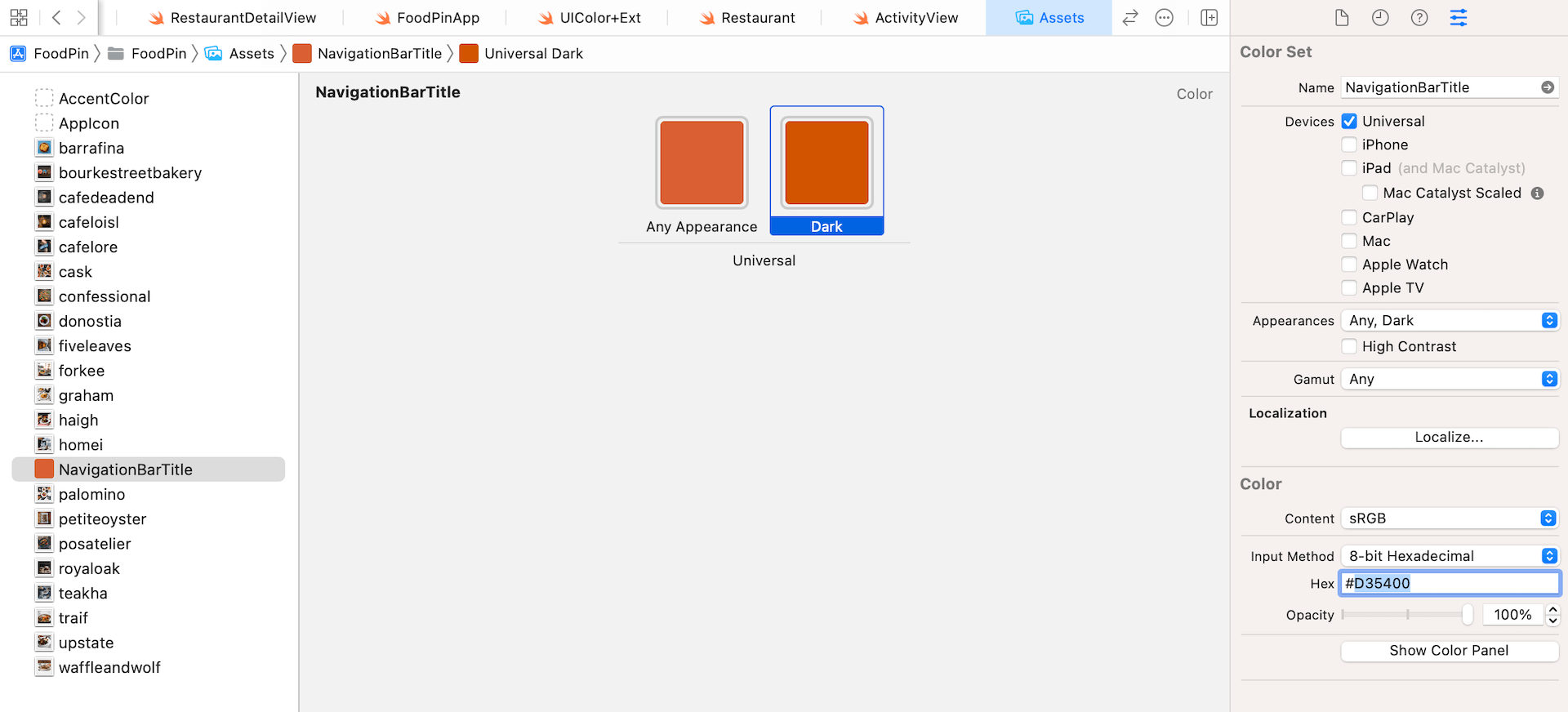Decrease opacity with the stepper down arrow
The height and width of the screenshot is (712, 1568).
click(1552, 621)
